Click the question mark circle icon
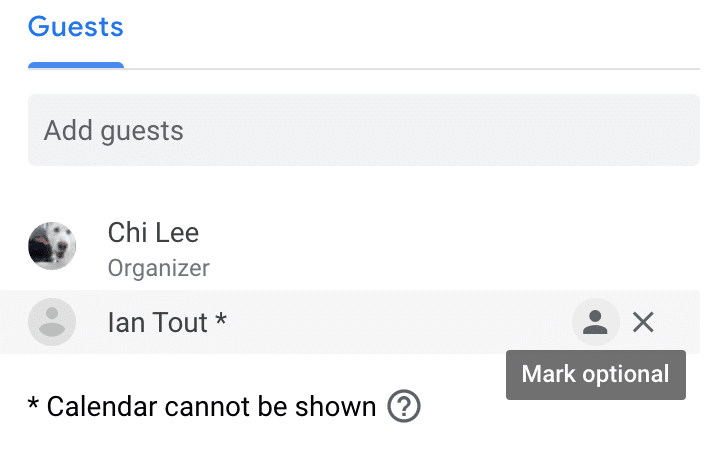Screen dimensions: 728x450 404,407
